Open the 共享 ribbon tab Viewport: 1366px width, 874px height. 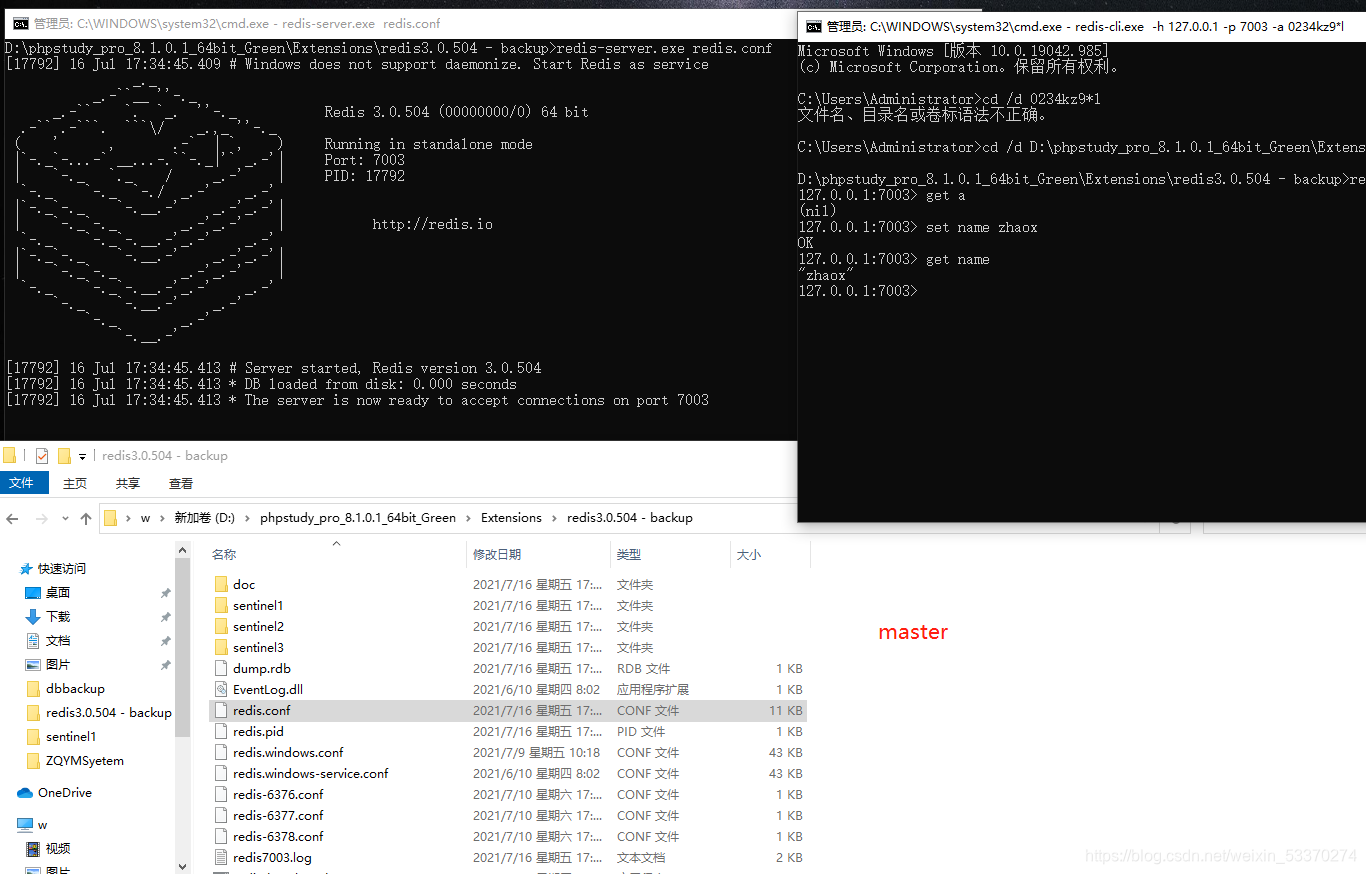tap(128, 483)
